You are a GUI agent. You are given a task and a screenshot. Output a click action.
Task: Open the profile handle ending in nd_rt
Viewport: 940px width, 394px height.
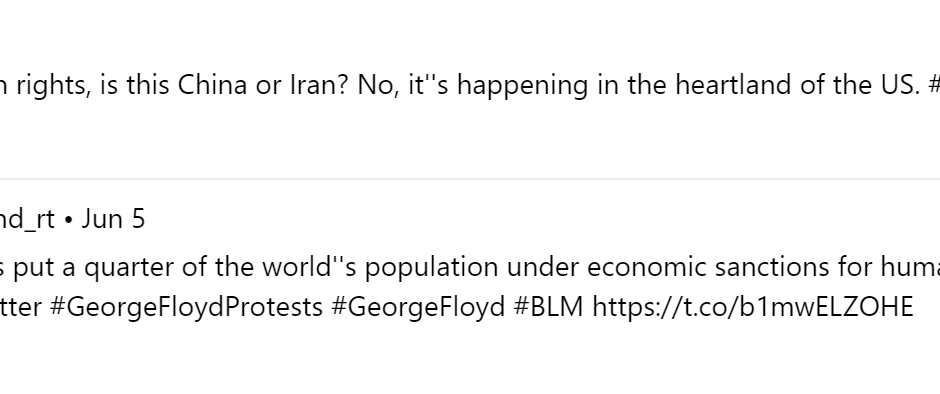(x=27, y=218)
